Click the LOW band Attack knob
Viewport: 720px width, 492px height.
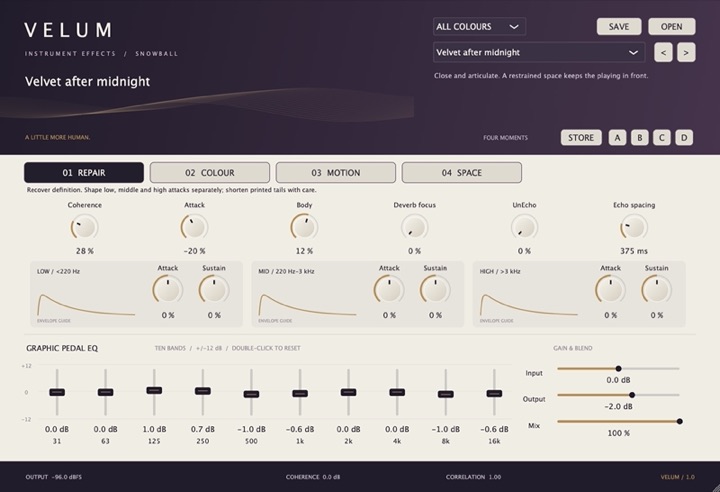[x=168, y=290]
